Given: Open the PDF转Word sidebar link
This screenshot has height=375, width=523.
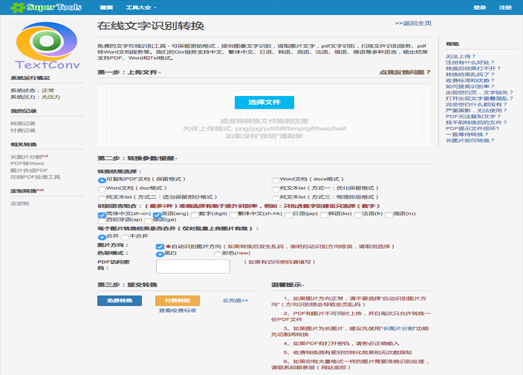Looking at the screenshot, I should pos(27,163).
